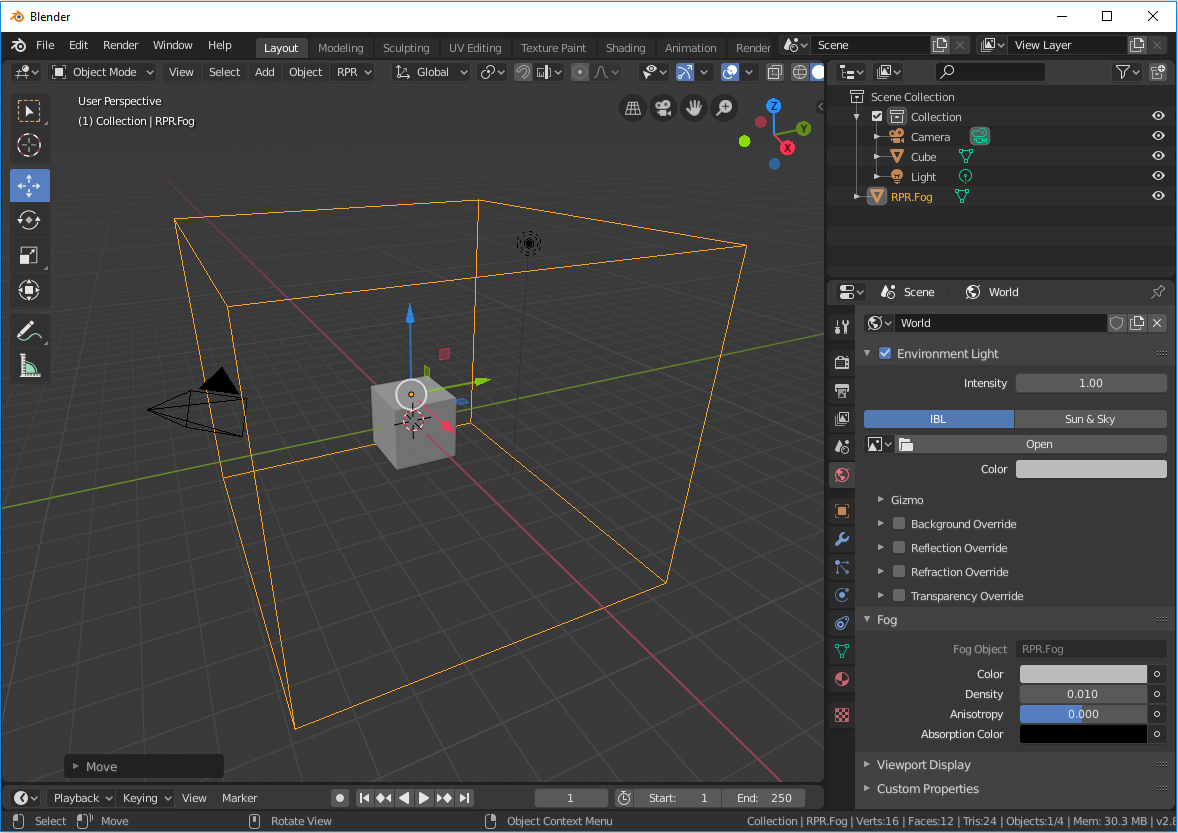Select the Sun & Sky mode button
Image resolution: width=1178 pixels, height=833 pixels.
1090,419
